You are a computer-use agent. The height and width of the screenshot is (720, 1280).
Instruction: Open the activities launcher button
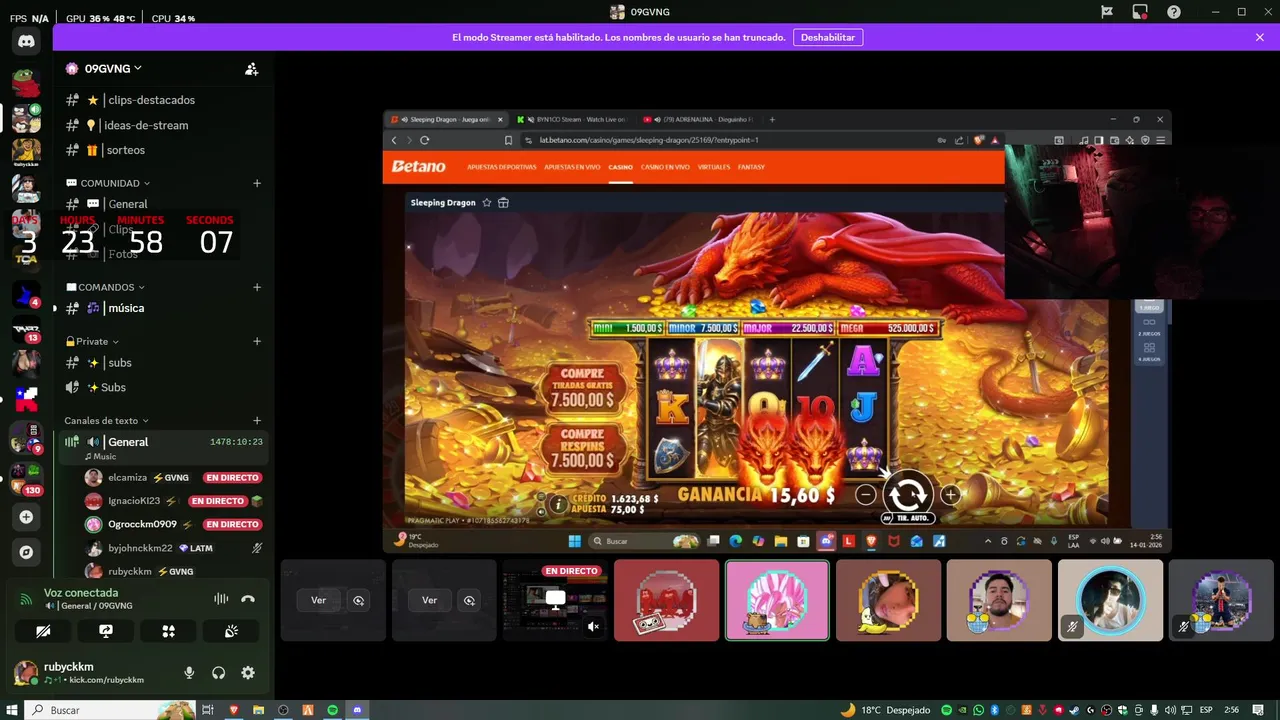168,631
